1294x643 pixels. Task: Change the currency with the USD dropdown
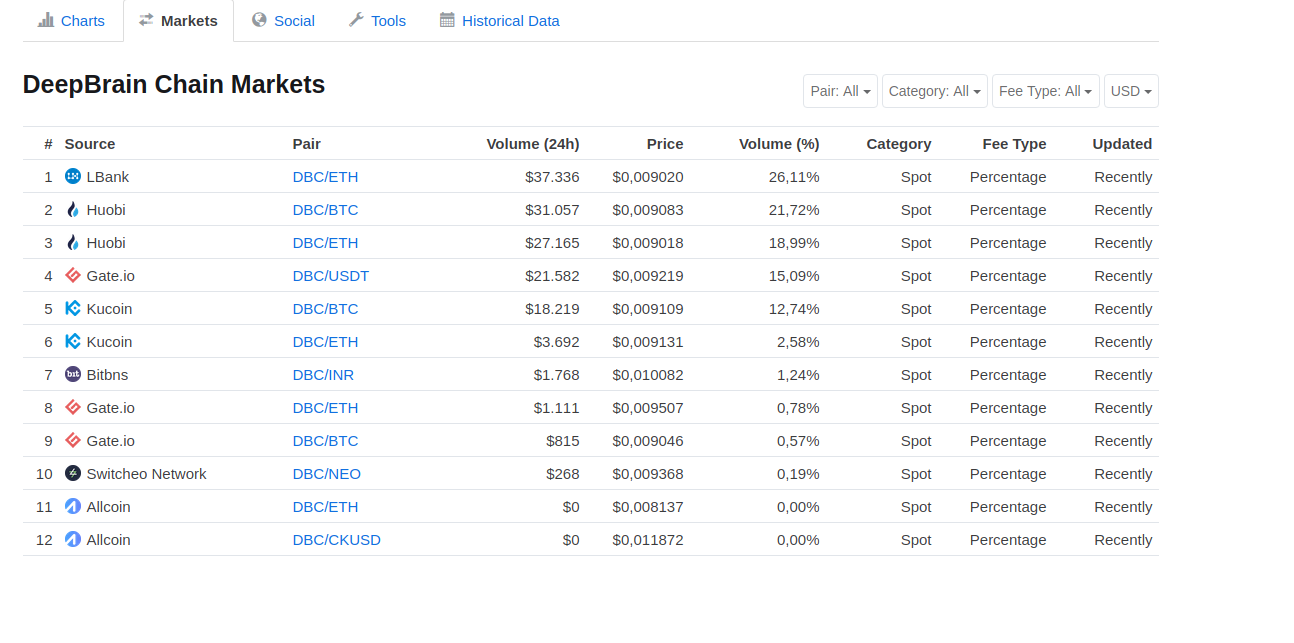pos(1131,91)
